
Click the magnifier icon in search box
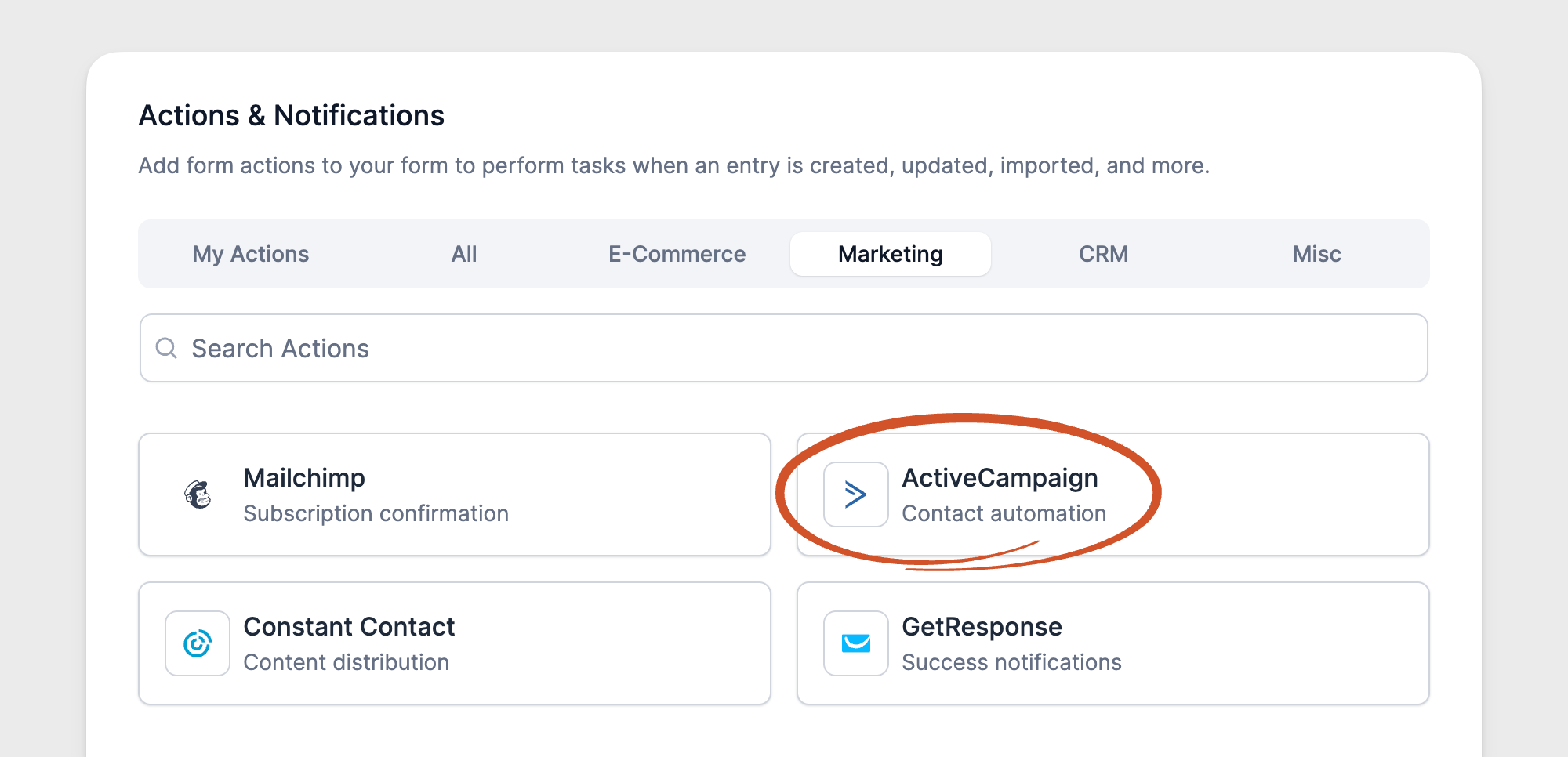point(166,348)
